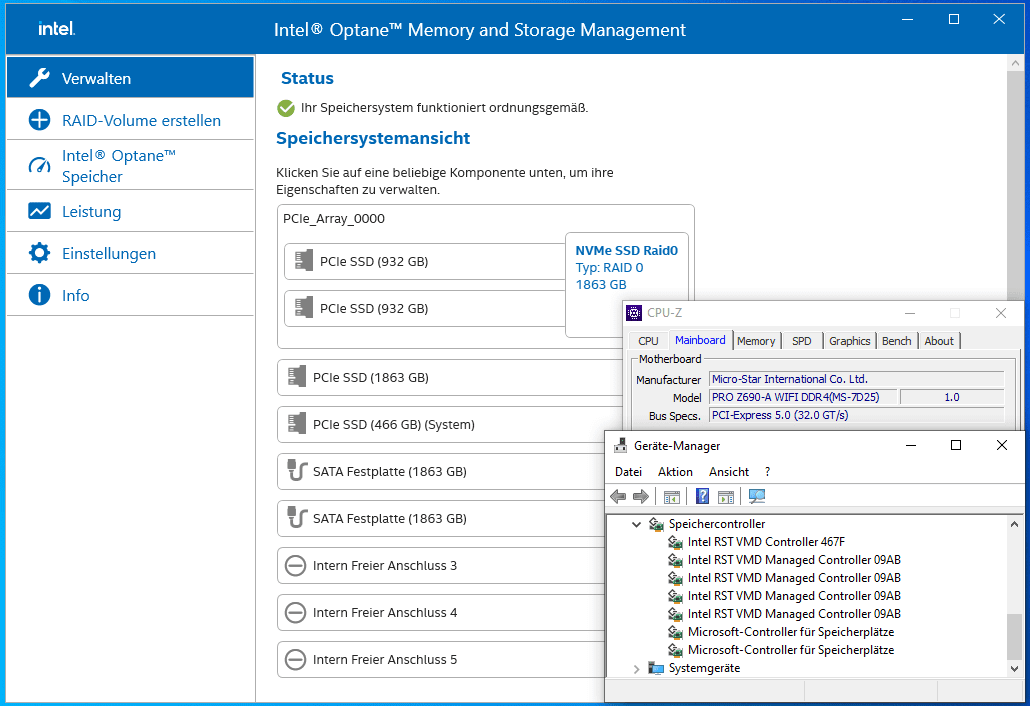Open the Memory tab in CPU-Z
The image size is (1030, 706).
755,341
